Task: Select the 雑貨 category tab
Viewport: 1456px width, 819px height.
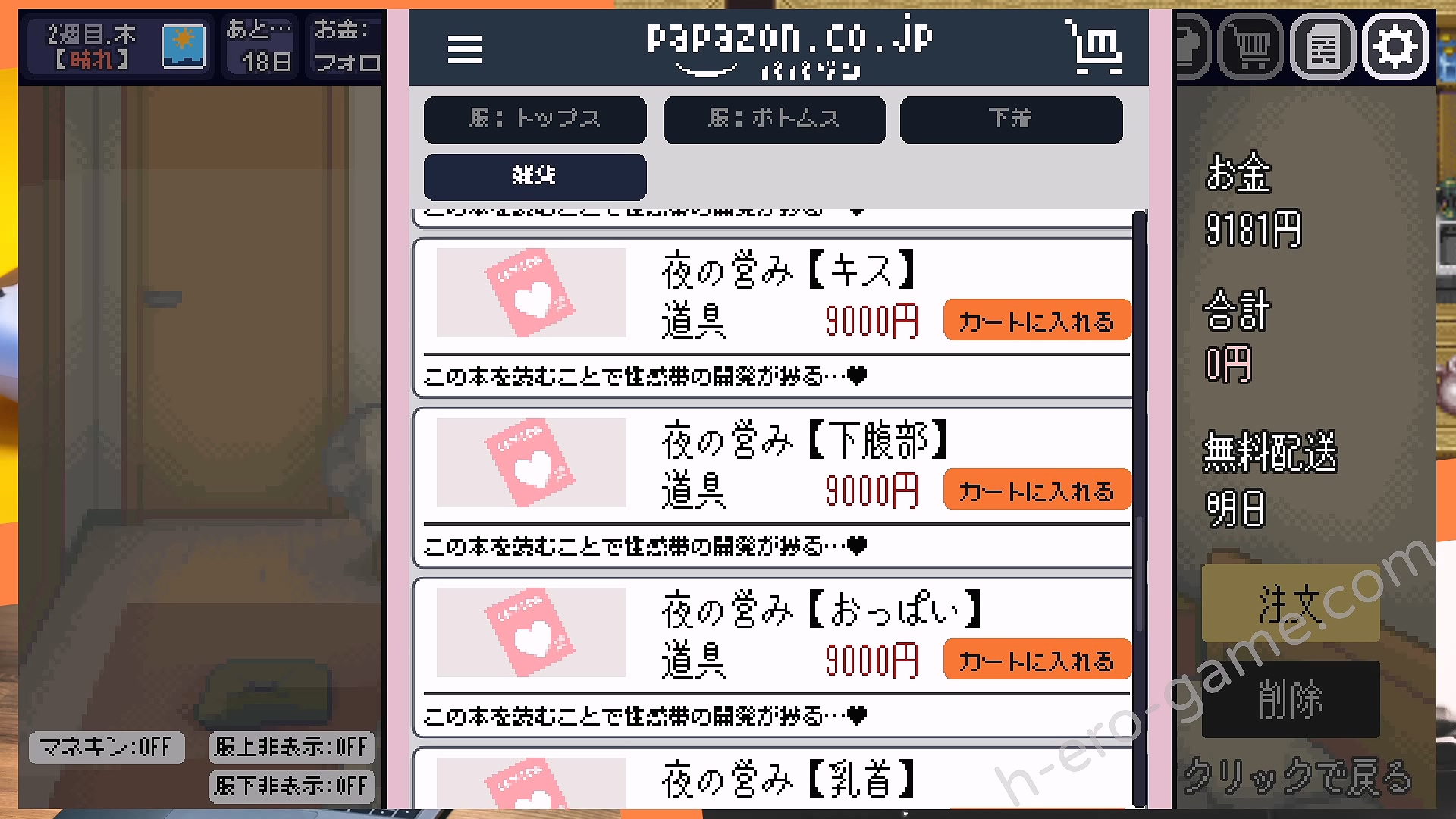Action: 535,177
